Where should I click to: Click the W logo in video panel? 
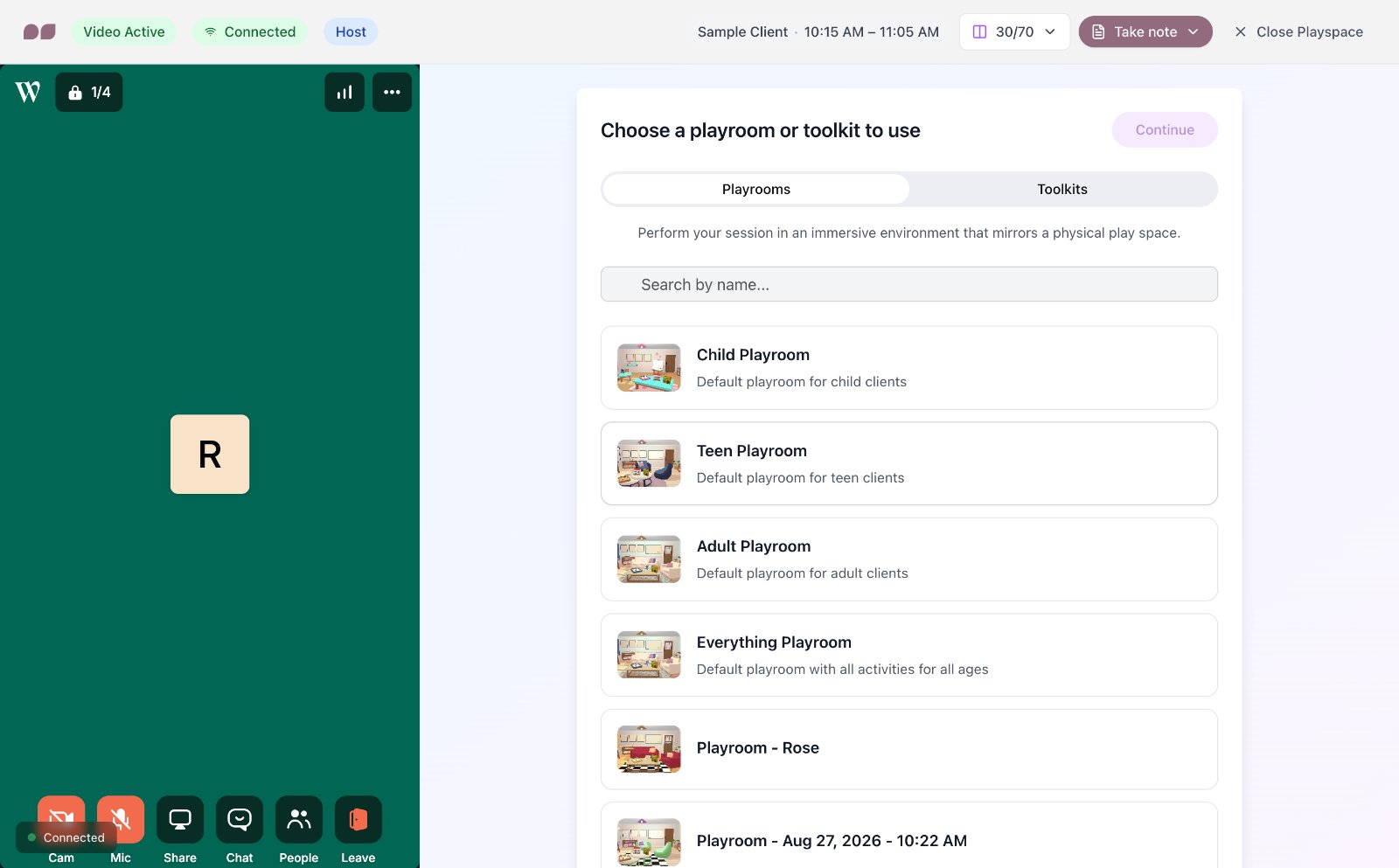tap(28, 92)
